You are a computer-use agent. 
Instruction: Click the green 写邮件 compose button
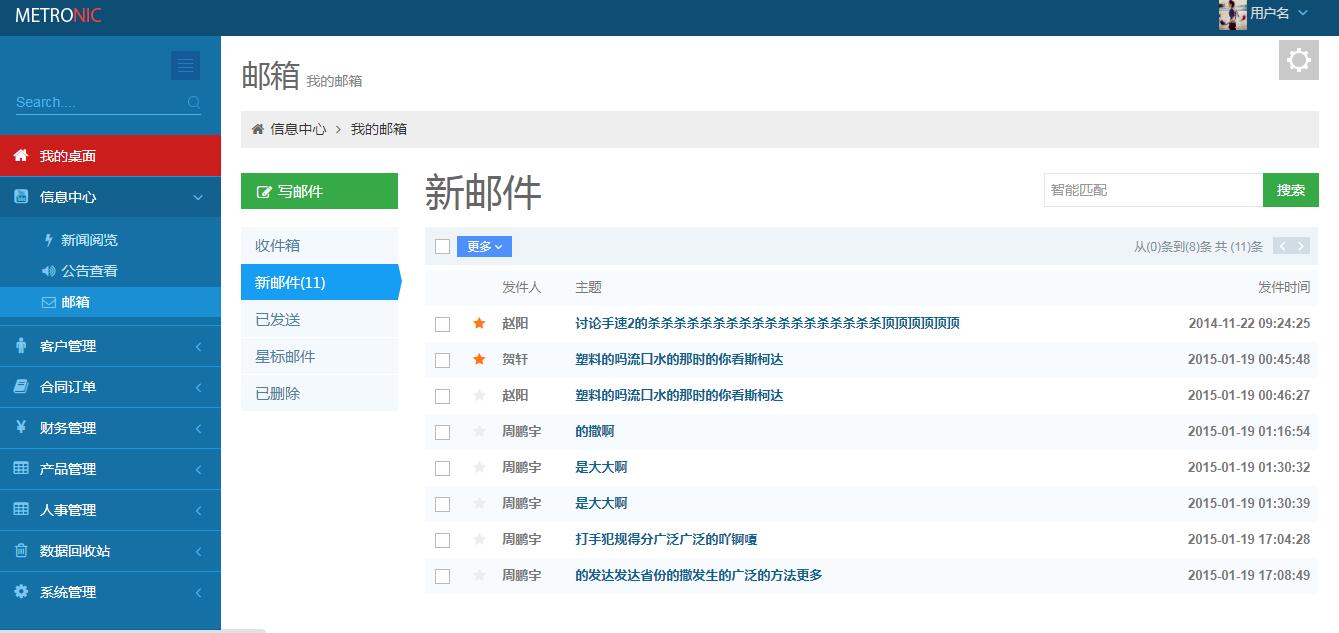[319, 191]
